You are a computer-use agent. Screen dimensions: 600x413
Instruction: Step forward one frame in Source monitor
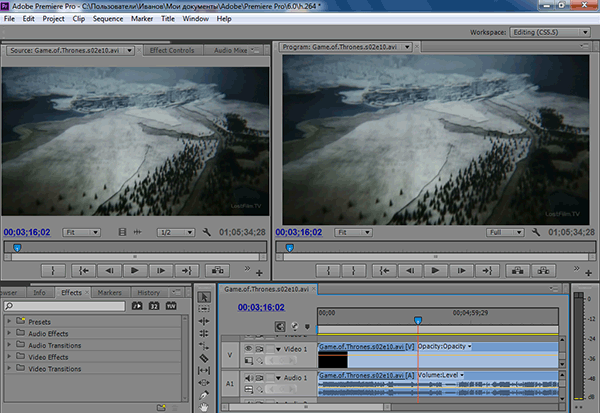point(161,271)
